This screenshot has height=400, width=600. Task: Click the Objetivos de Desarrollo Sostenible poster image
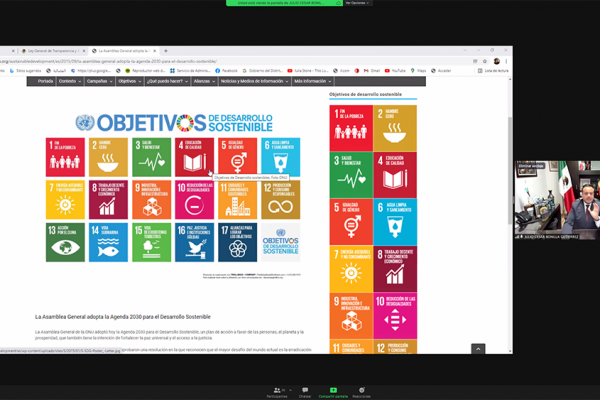(173, 194)
